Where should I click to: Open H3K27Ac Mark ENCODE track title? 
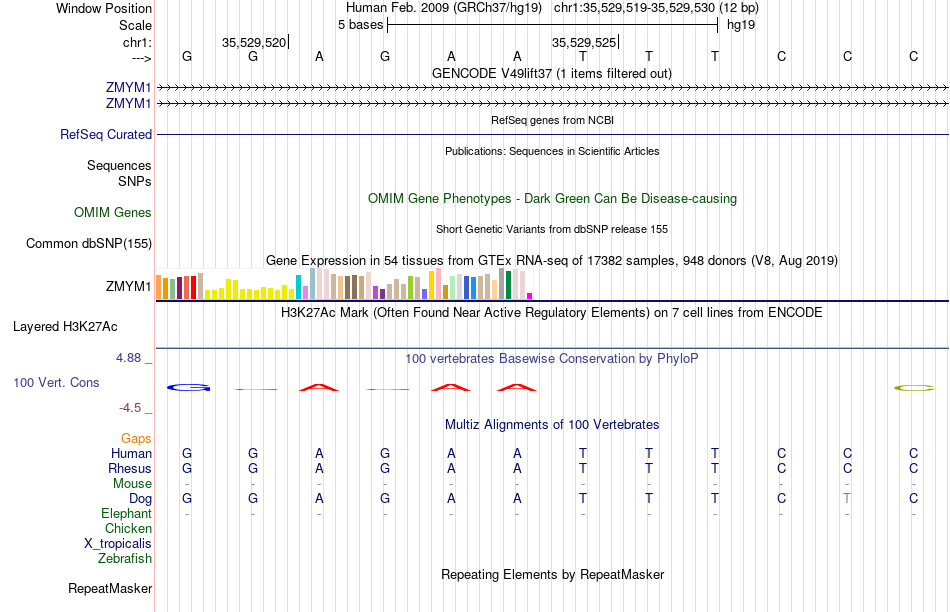click(x=552, y=313)
